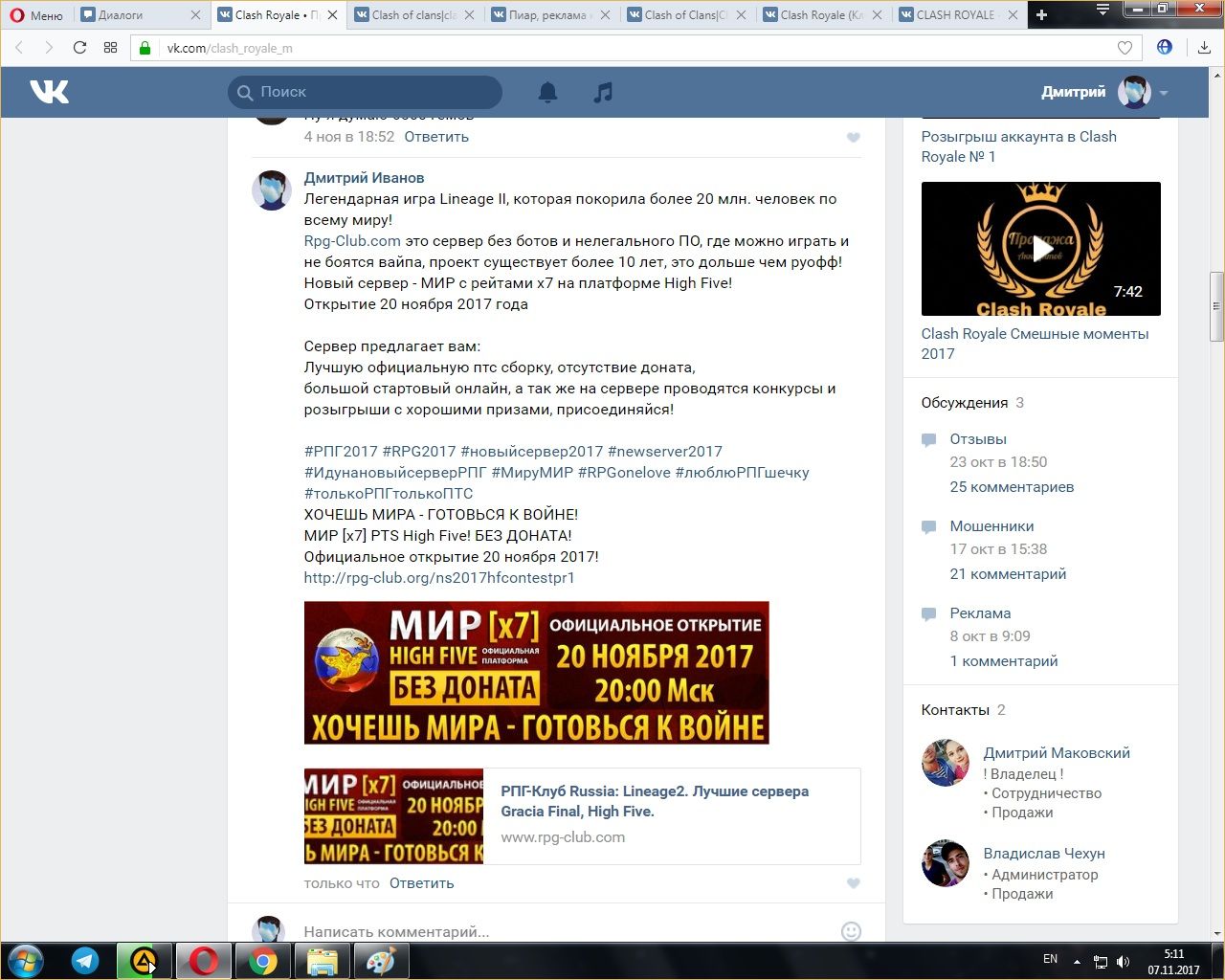
Task: Click the Реклама discussion bubble icon
Action: [x=928, y=614]
